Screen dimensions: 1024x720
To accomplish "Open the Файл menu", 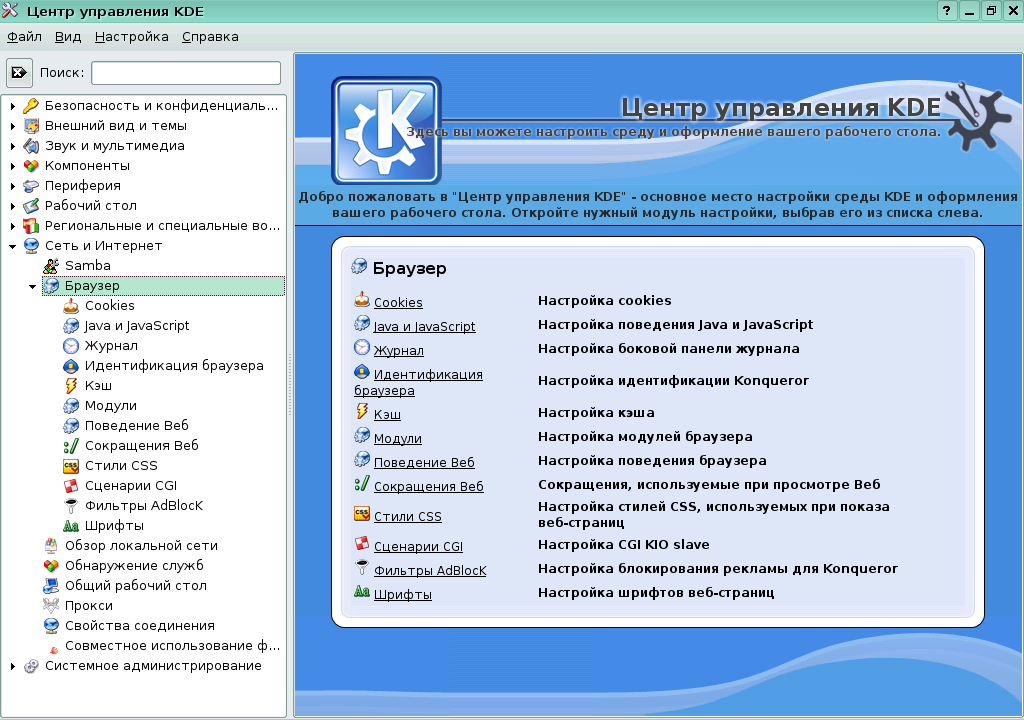I will (x=22, y=36).
